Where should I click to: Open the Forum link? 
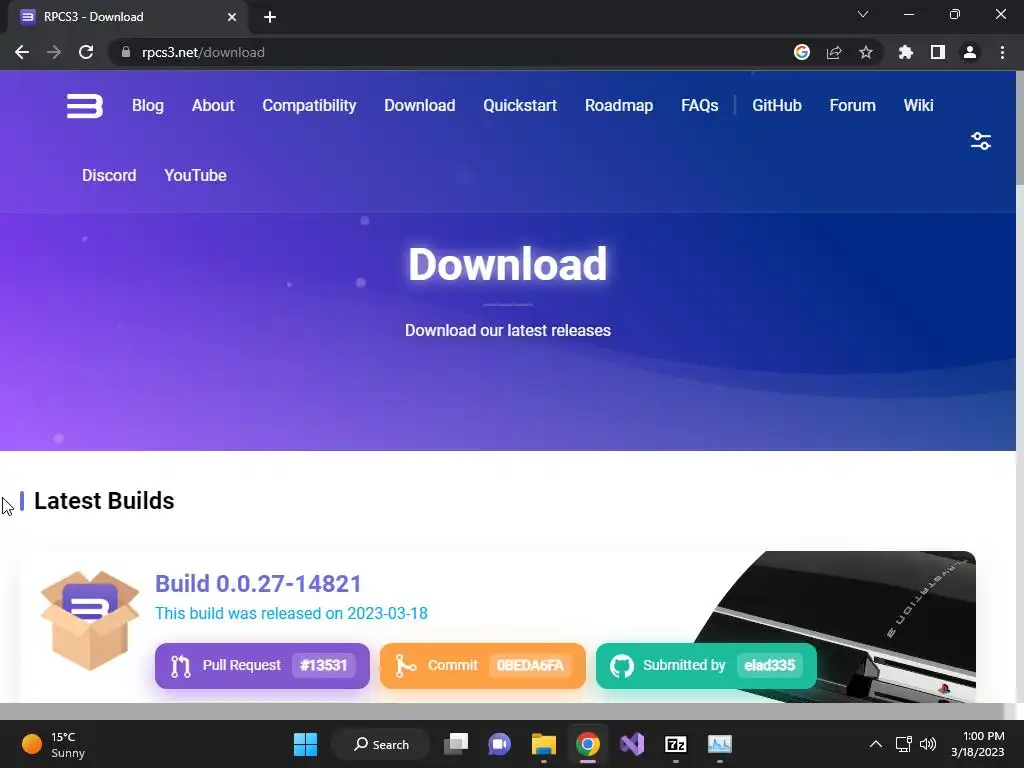tap(852, 106)
